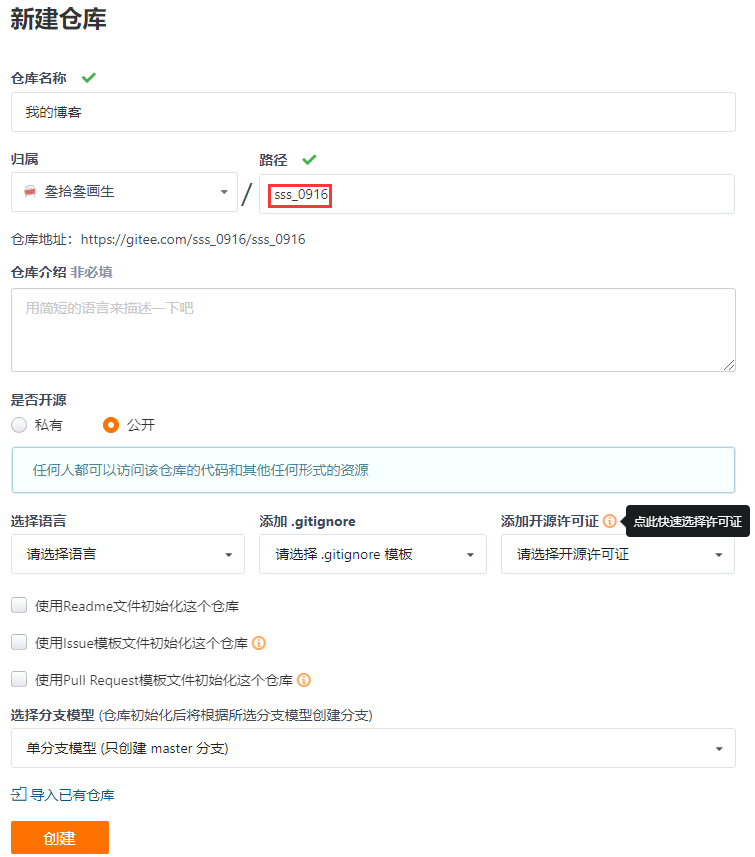Enable the Readme file initialization checkbox
The image size is (755, 857).
[19, 605]
